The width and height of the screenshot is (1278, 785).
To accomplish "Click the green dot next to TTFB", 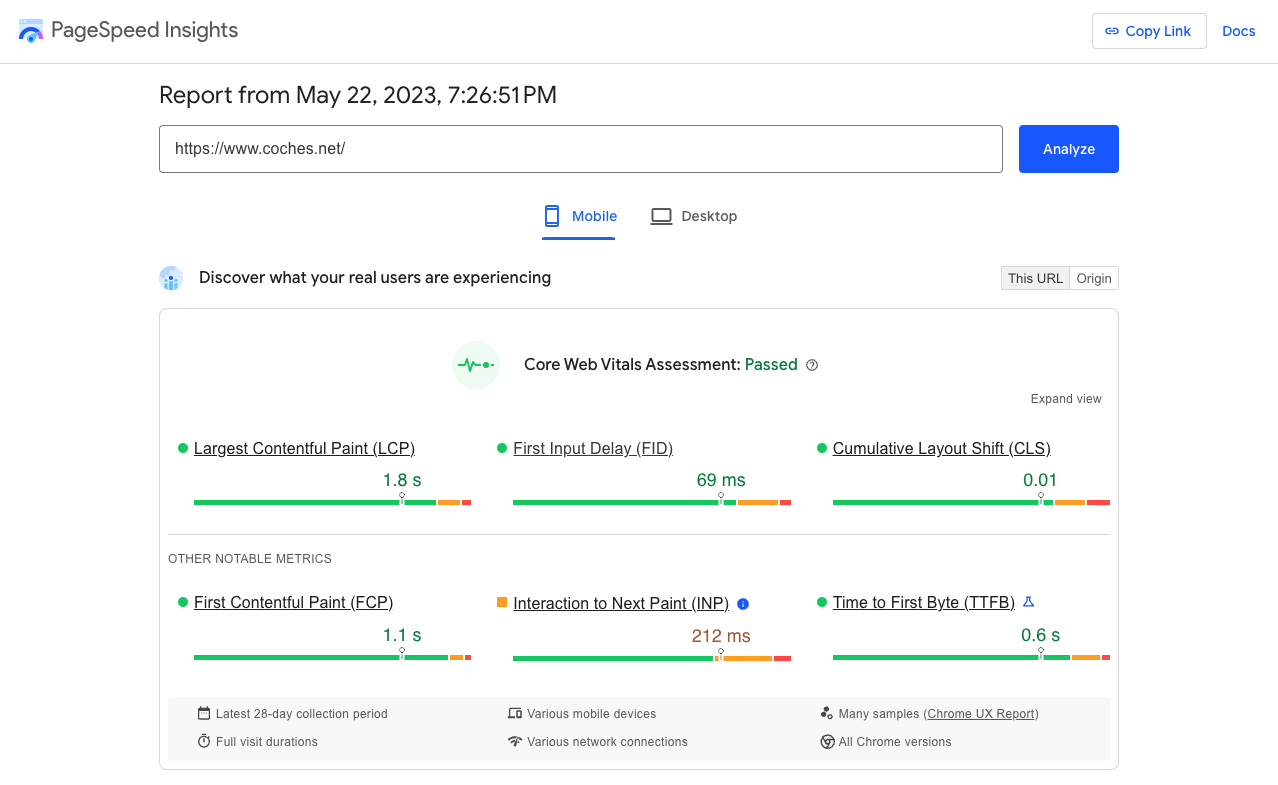I will coord(822,602).
